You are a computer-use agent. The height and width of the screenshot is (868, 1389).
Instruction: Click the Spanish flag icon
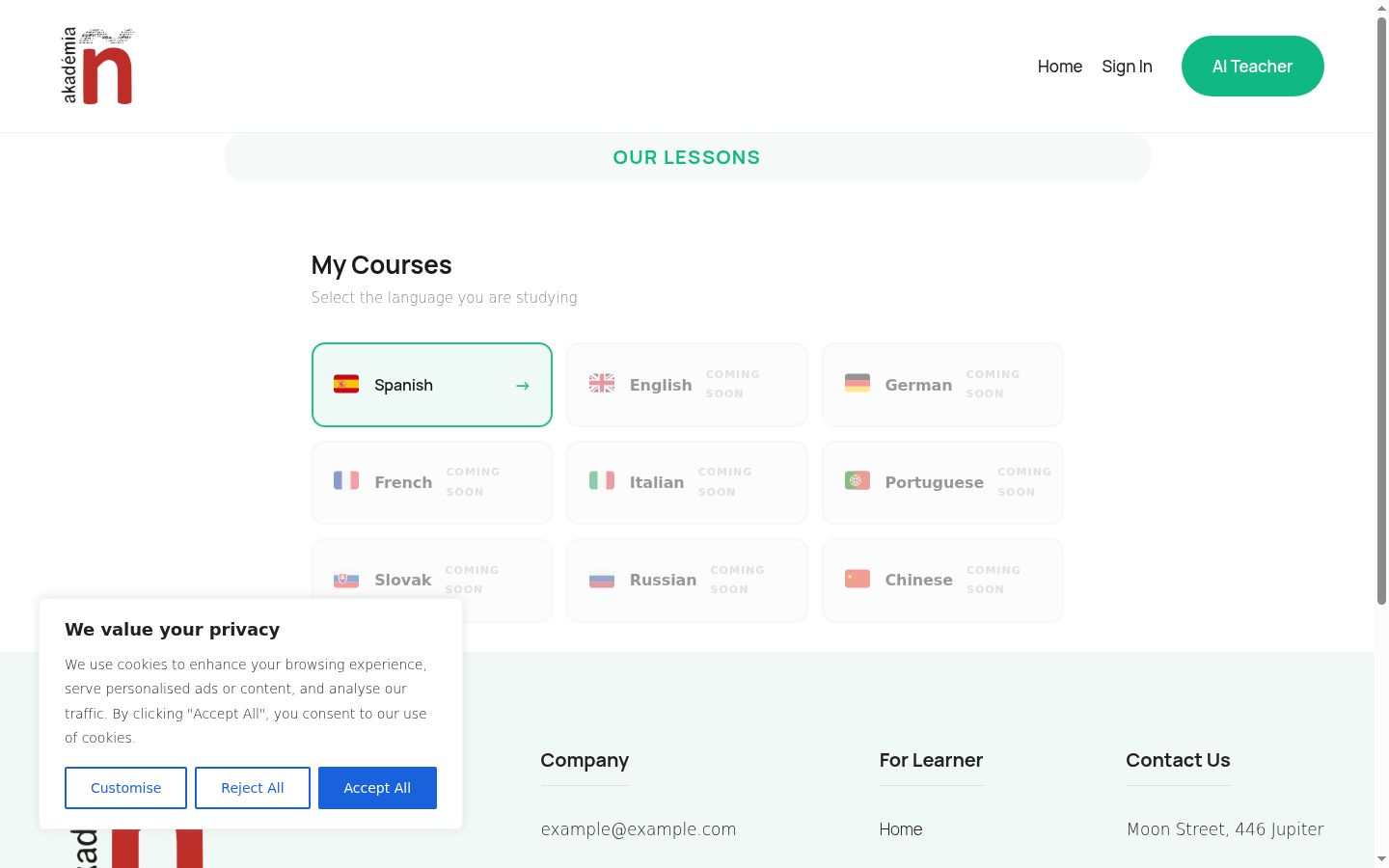(346, 384)
